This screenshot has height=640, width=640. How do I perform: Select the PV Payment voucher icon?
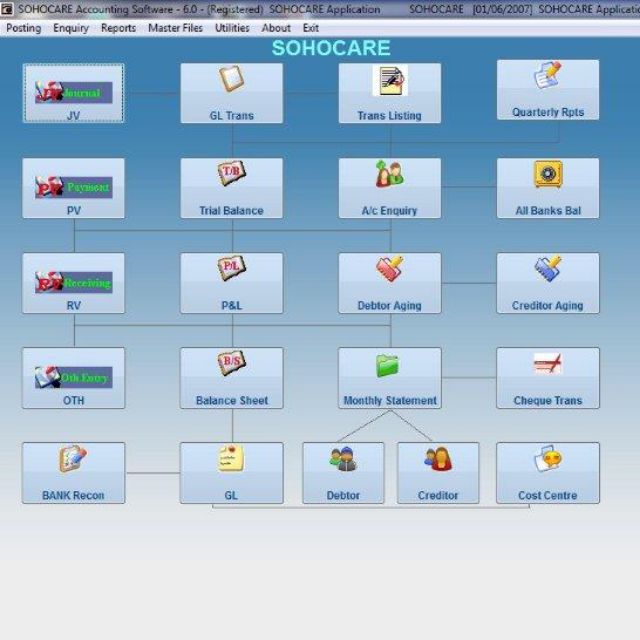(74, 187)
